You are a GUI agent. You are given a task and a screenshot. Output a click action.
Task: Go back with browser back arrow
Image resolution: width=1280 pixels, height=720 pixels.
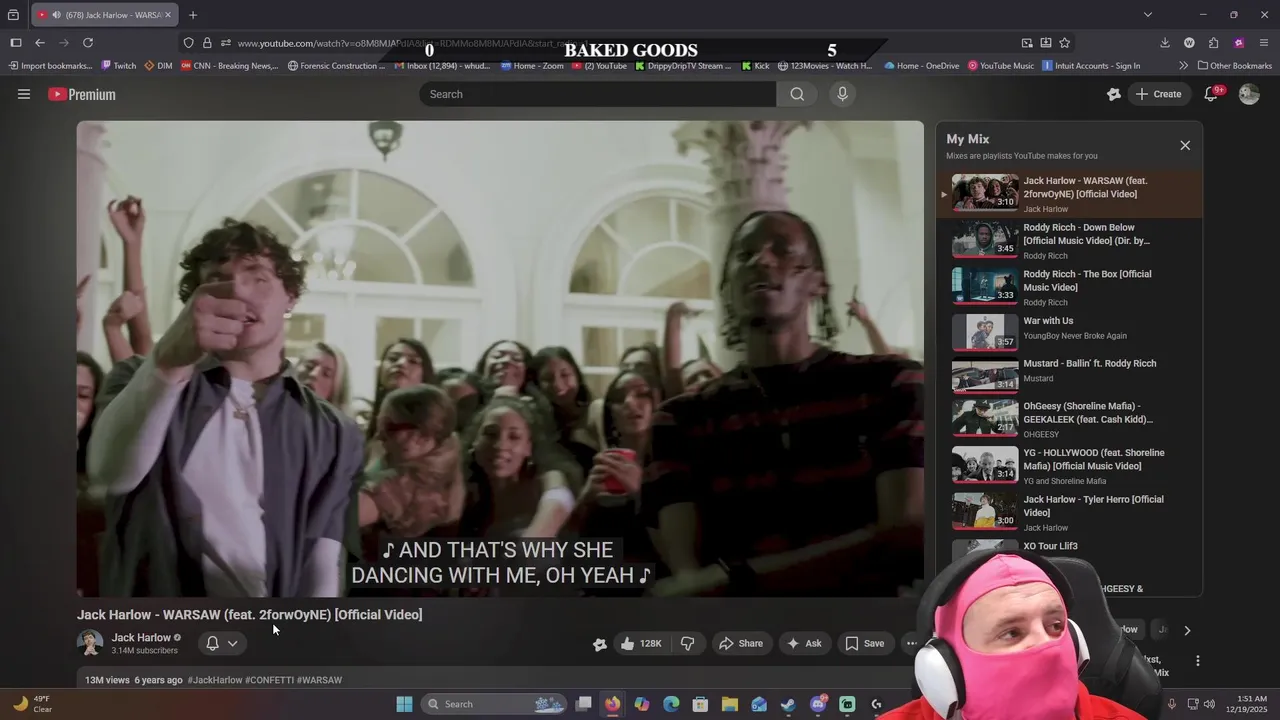[x=40, y=43]
